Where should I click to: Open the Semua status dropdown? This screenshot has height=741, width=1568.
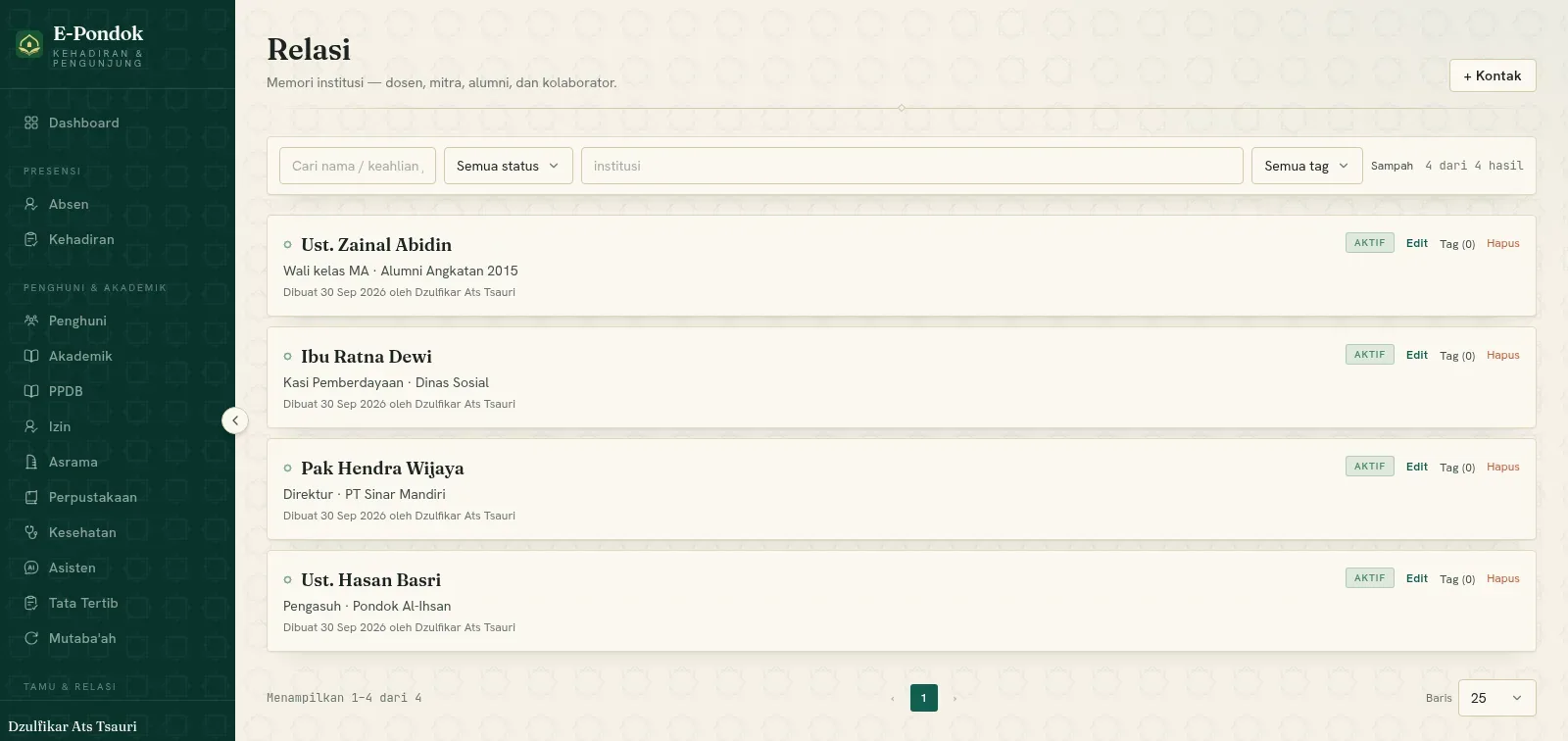pos(508,166)
